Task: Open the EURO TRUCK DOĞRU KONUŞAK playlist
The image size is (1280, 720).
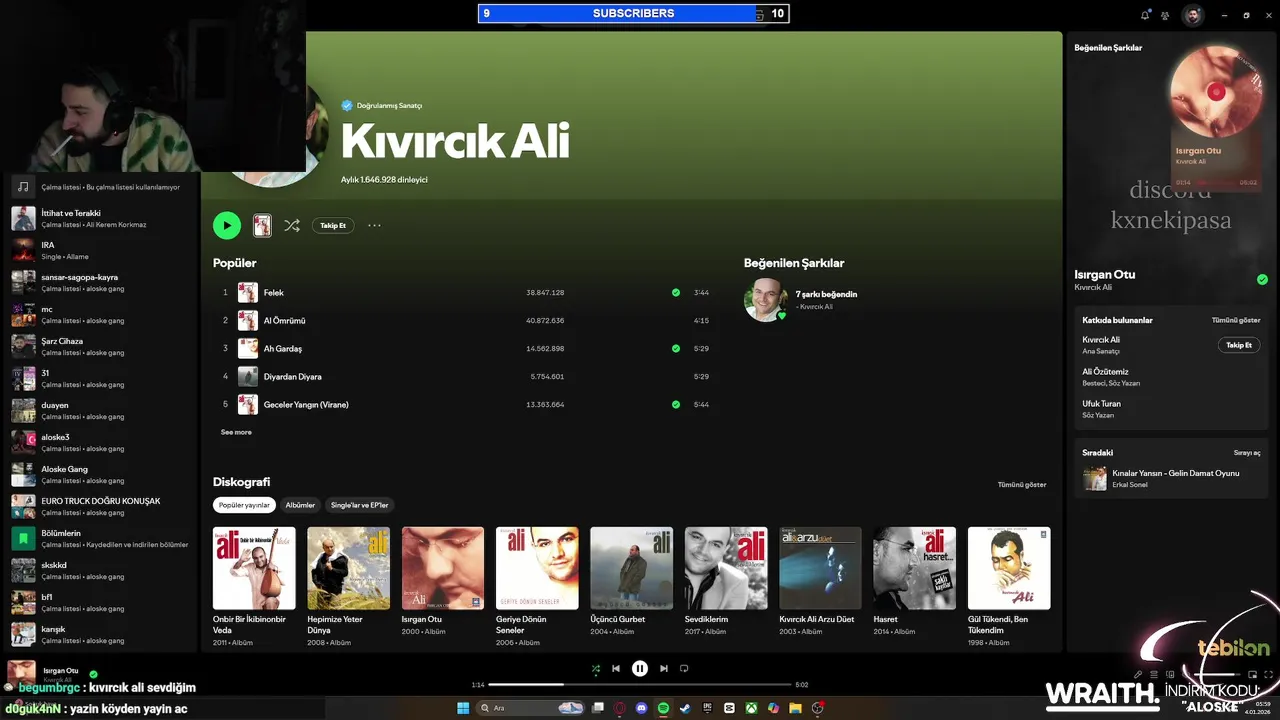Action: click(100, 507)
